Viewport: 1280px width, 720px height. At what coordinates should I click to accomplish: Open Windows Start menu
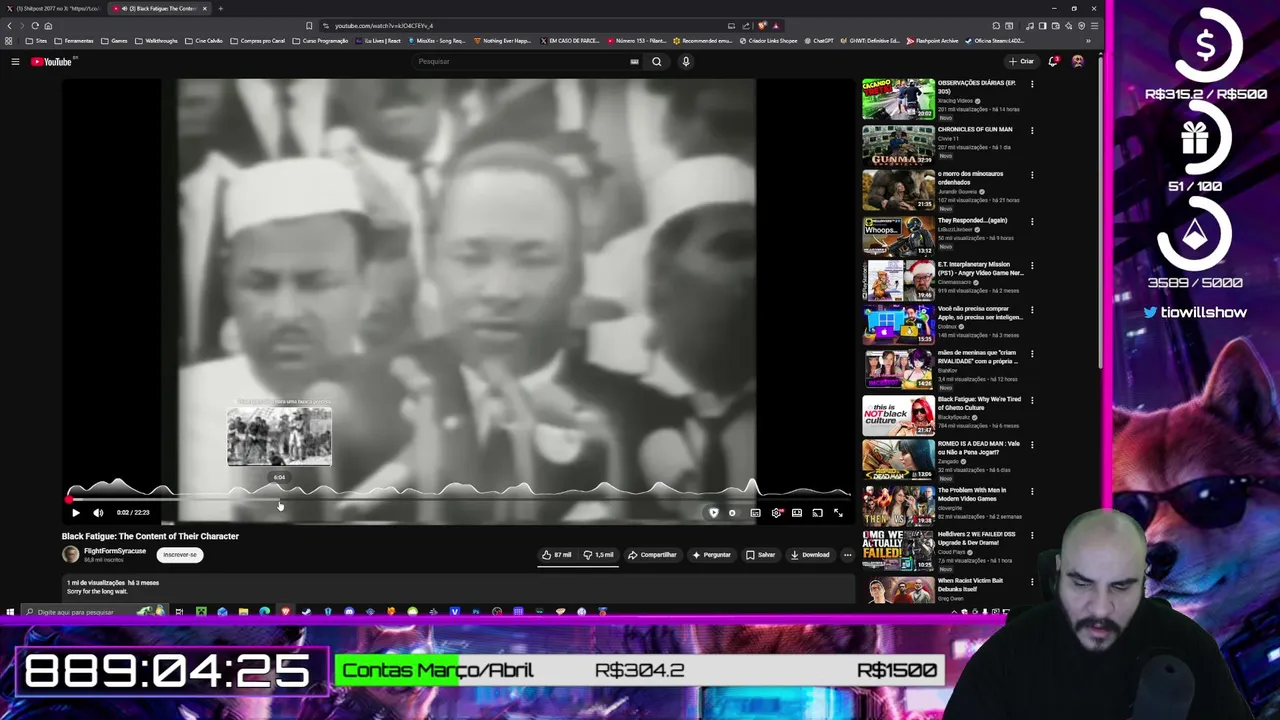coord(10,612)
